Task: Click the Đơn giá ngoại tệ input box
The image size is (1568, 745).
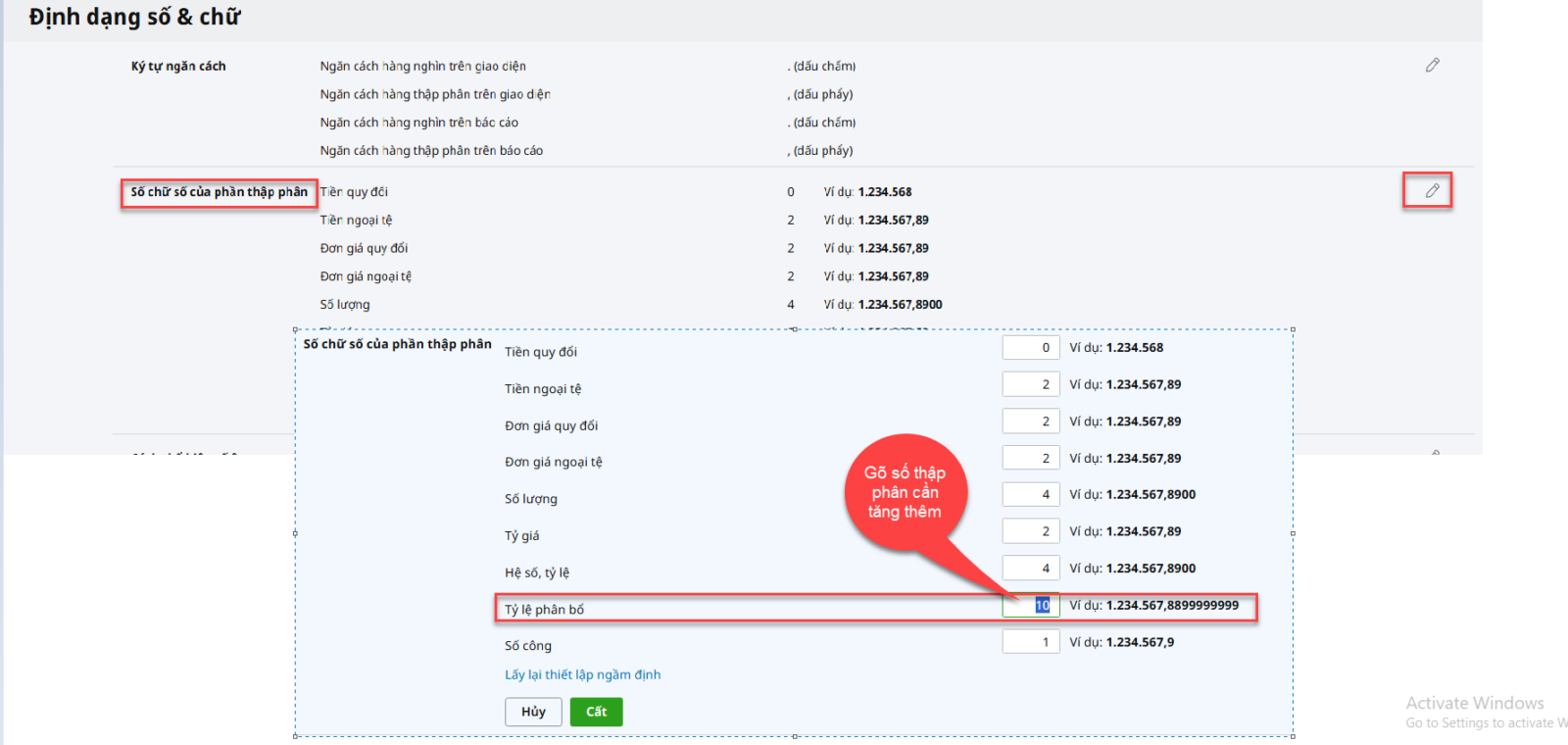Action: pos(1030,458)
